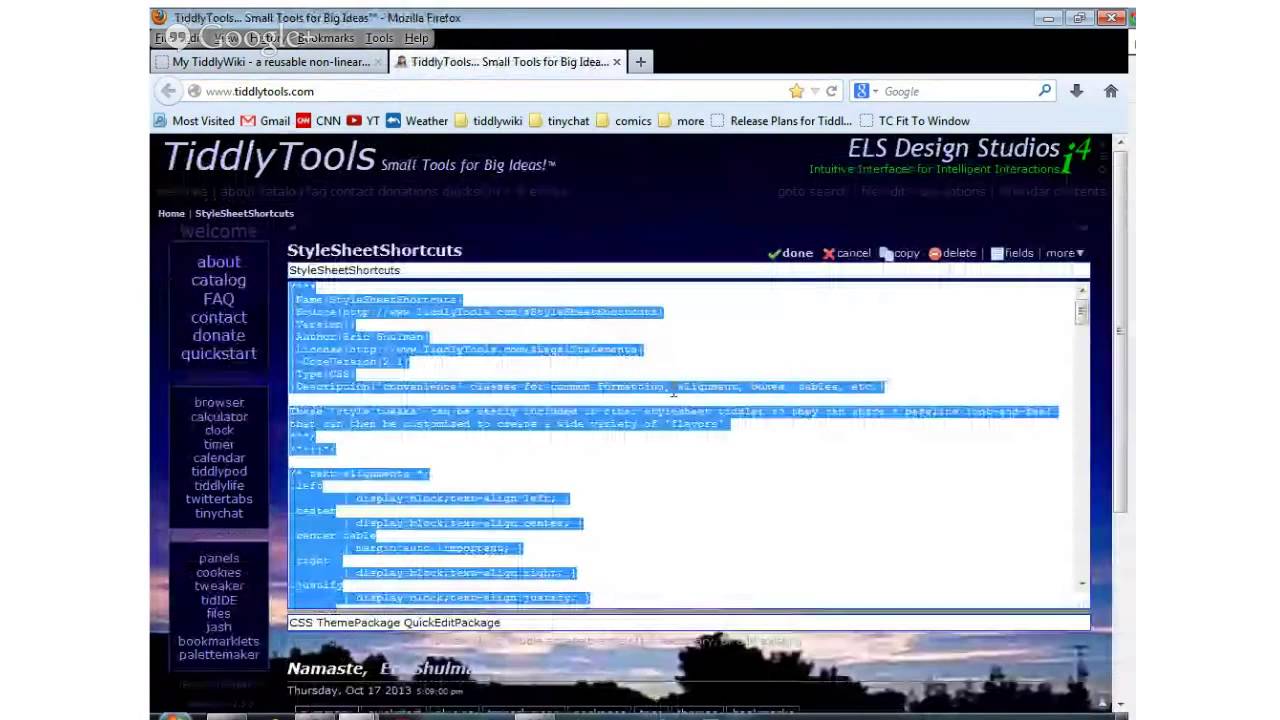The height and width of the screenshot is (720, 1280).
Task: Open the tinychat sidebar tool link
Action: [x=219, y=513]
